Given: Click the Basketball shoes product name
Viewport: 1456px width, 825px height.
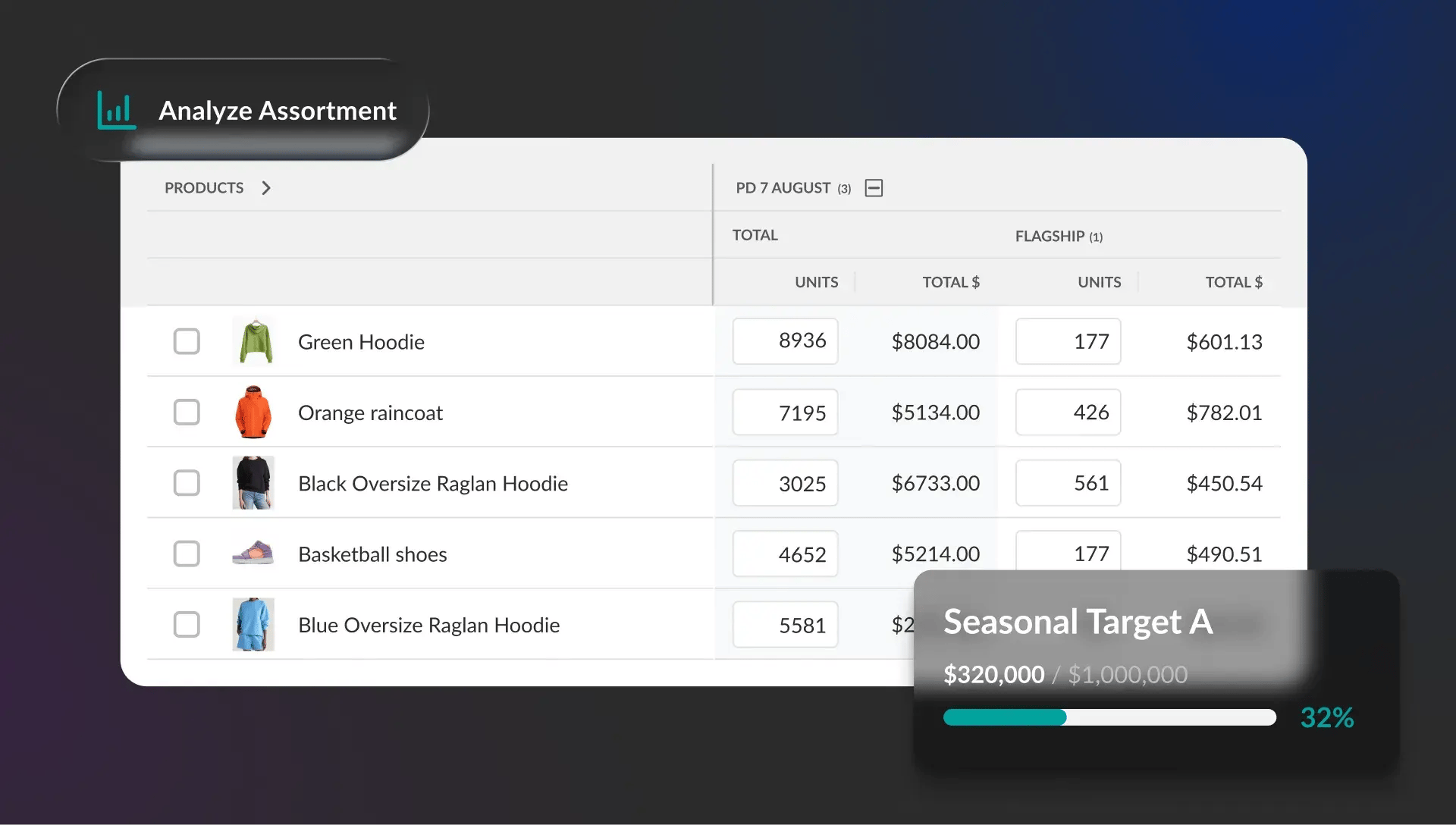Looking at the screenshot, I should (372, 554).
